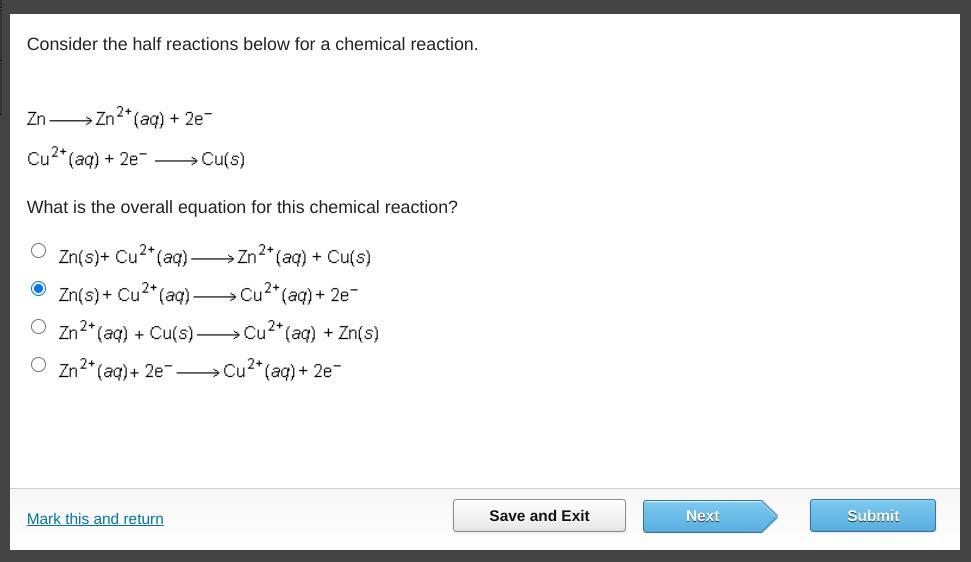Click the 2e⁻ term in the zinc half reaction
This screenshot has height=562, width=971.
point(198,119)
